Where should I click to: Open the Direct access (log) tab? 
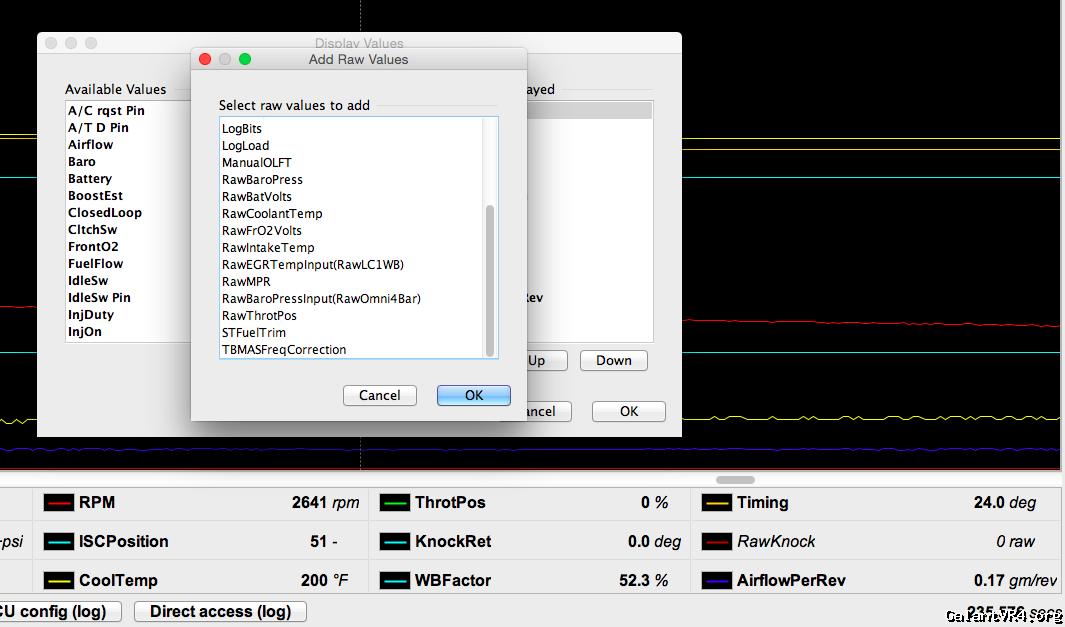pyautogui.click(x=220, y=612)
